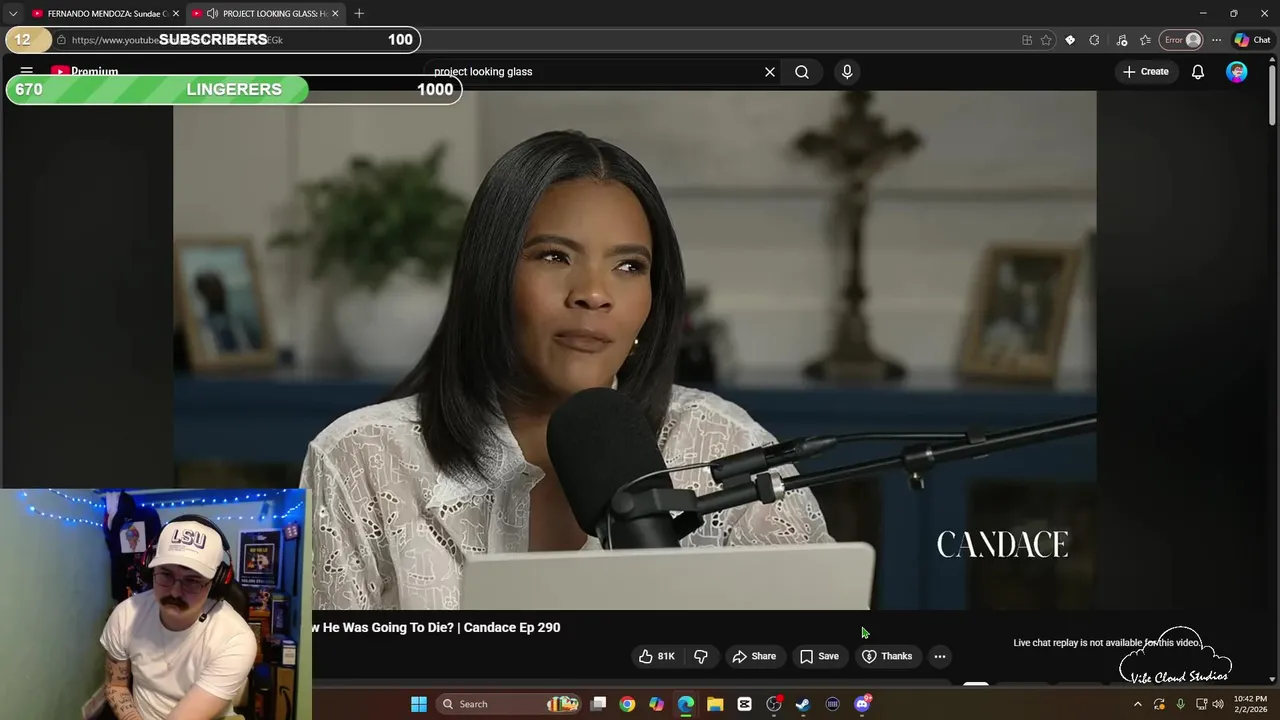Open the split screen icon in address bar
This screenshot has width=1280, height=720.
[1027, 40]
